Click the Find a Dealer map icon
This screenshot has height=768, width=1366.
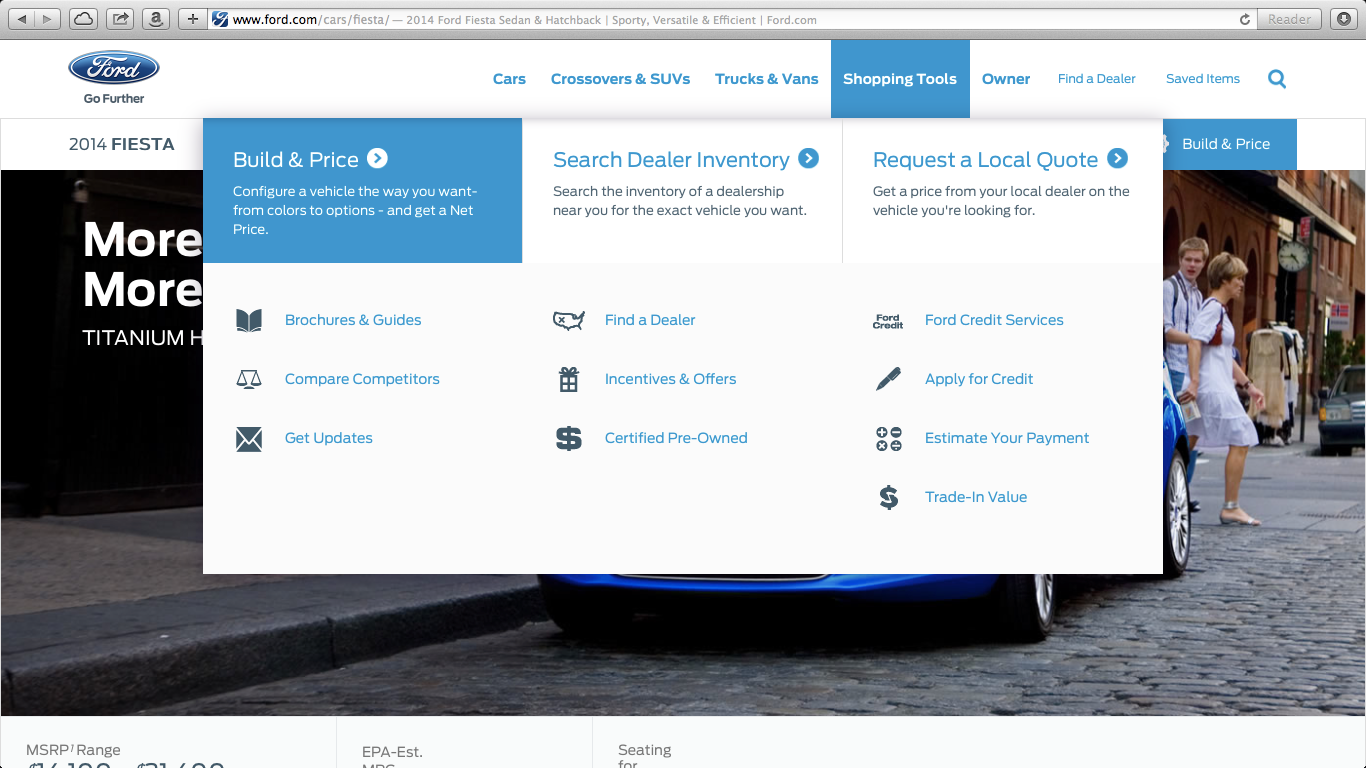[569, 320]
